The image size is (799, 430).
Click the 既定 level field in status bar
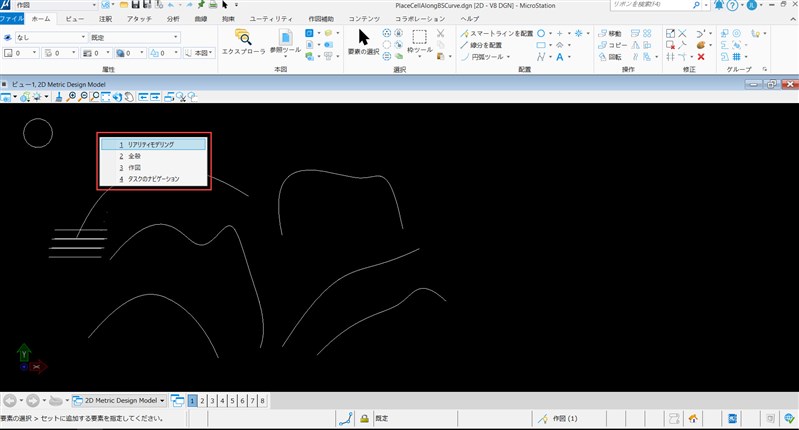[415, 418]
